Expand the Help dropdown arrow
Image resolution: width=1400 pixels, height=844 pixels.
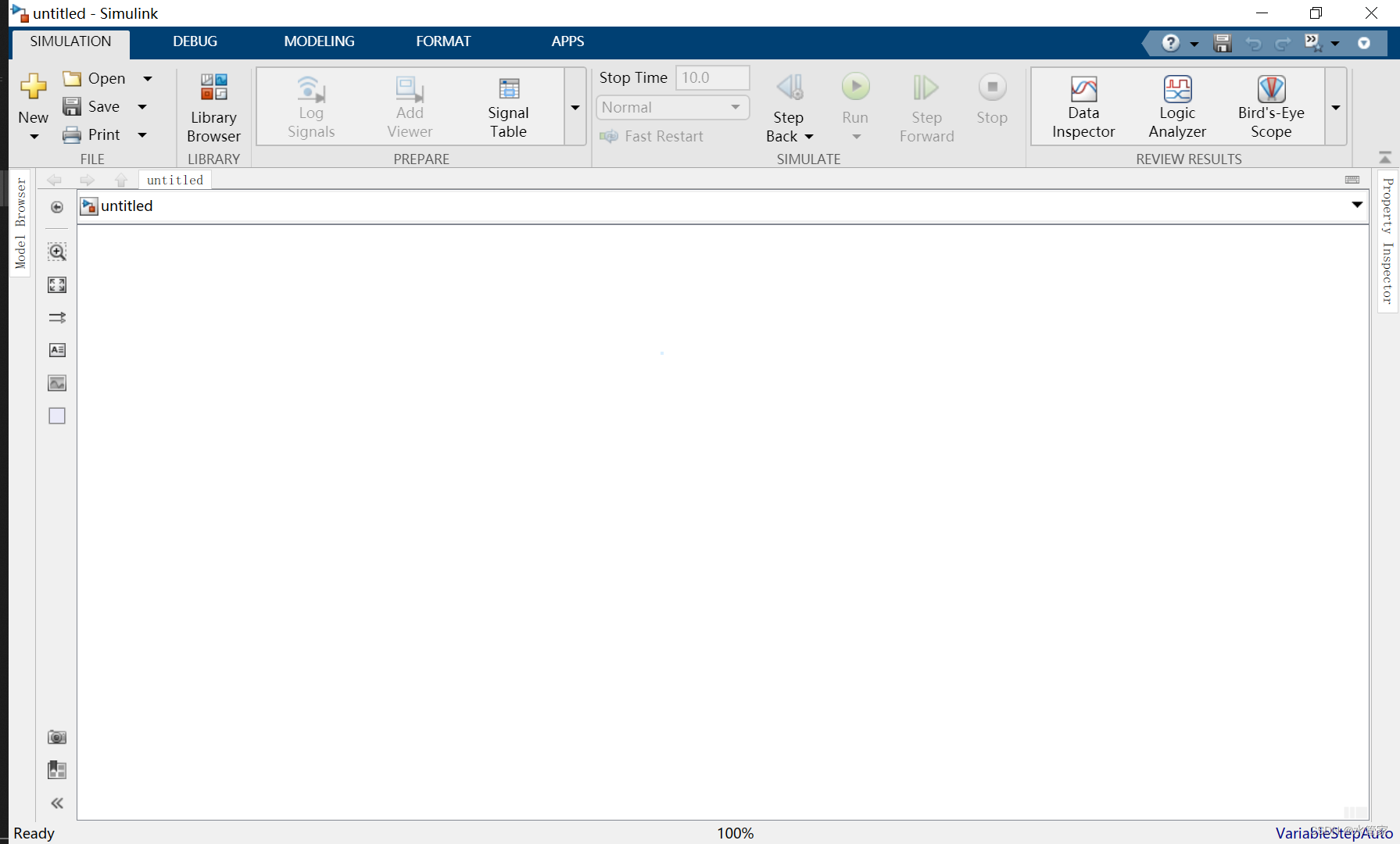point(1194,44)
